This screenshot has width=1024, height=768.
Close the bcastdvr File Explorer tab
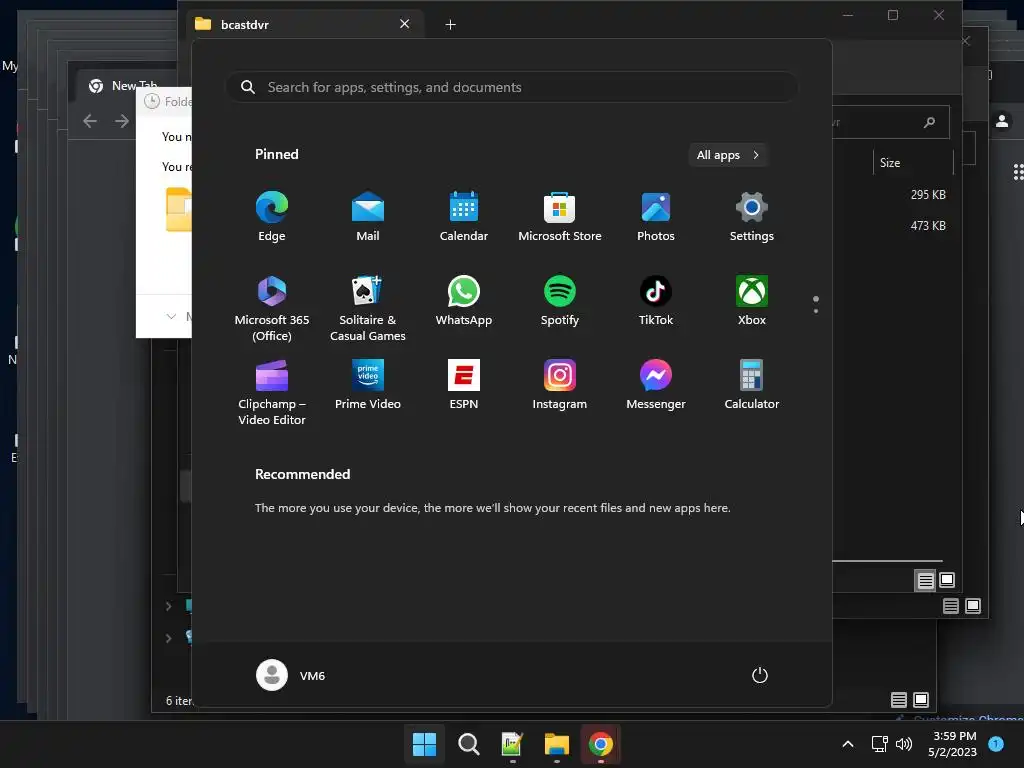tap(404, 24)
